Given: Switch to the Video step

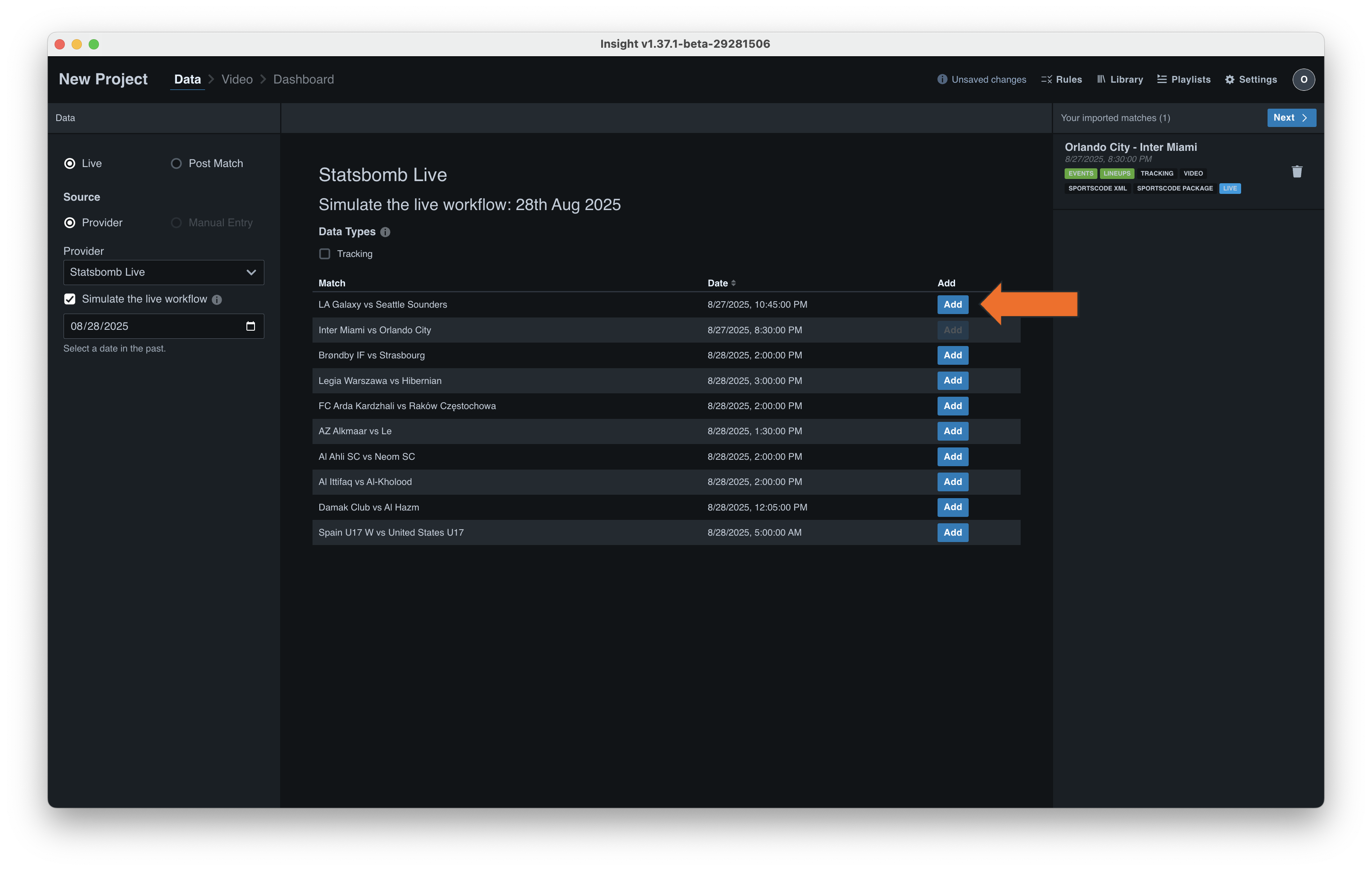Looking at the screenshot, I should click(237, 79).
